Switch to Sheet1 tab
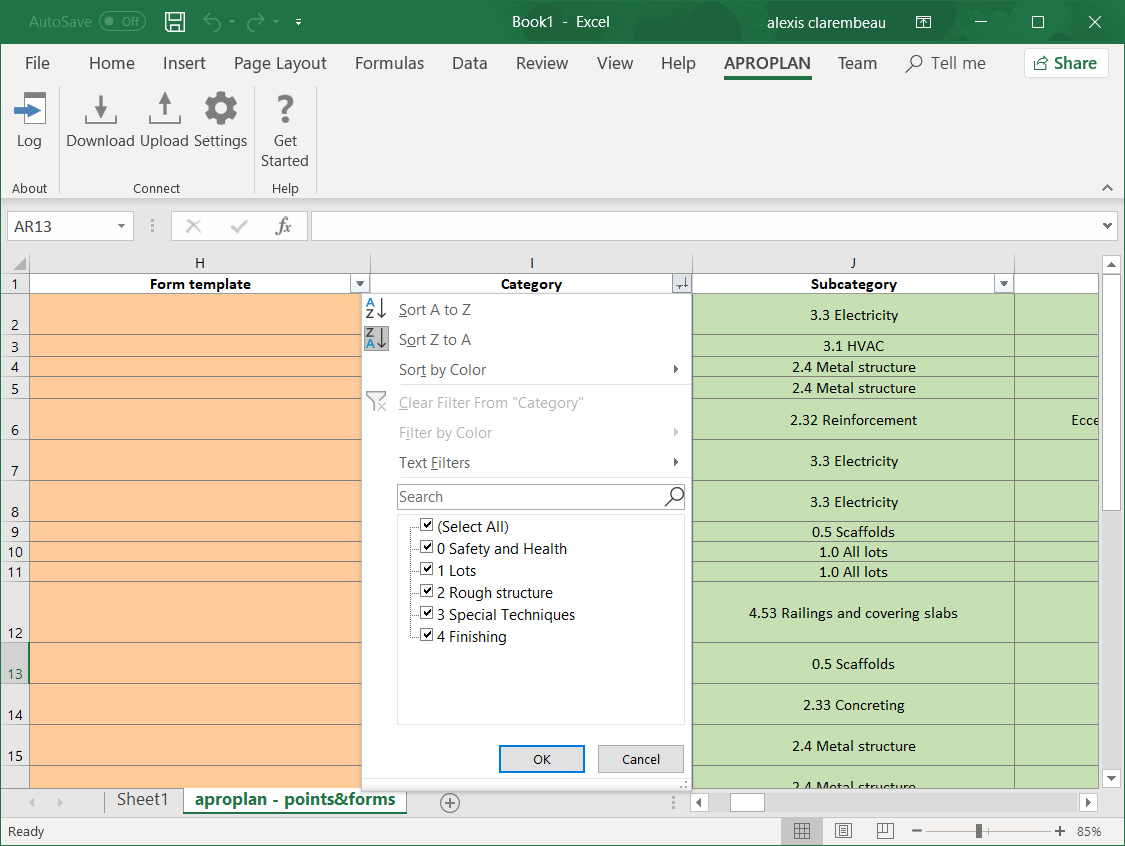 (142, 799)
